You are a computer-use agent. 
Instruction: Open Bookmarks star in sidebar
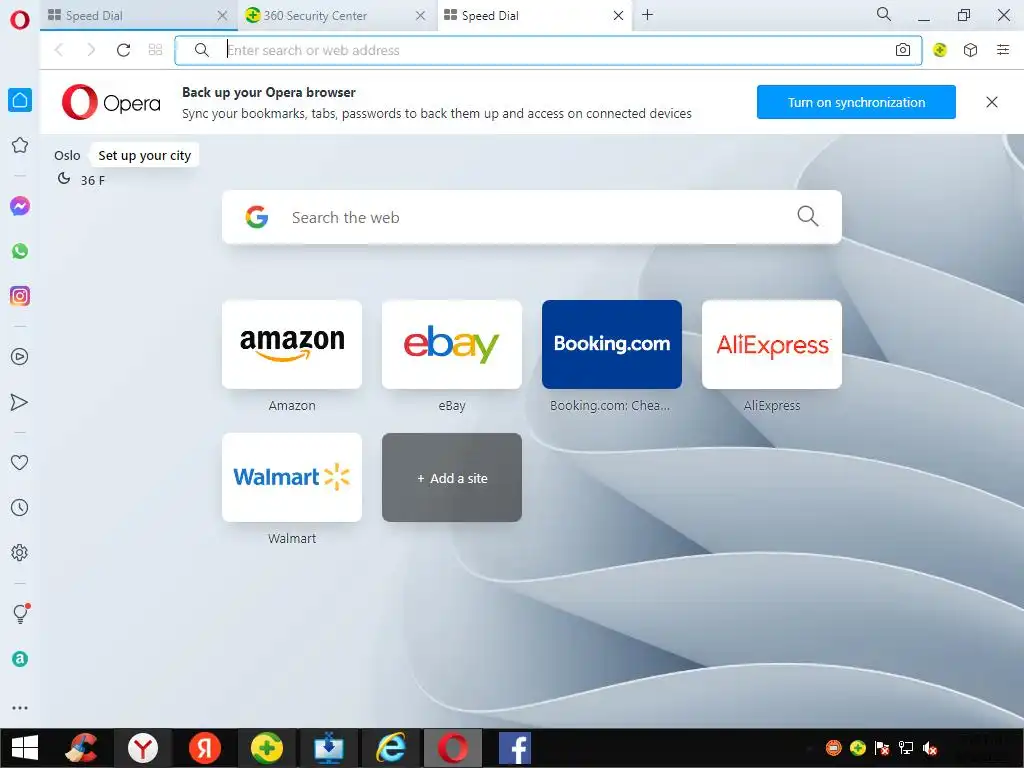tap(20, 145)
